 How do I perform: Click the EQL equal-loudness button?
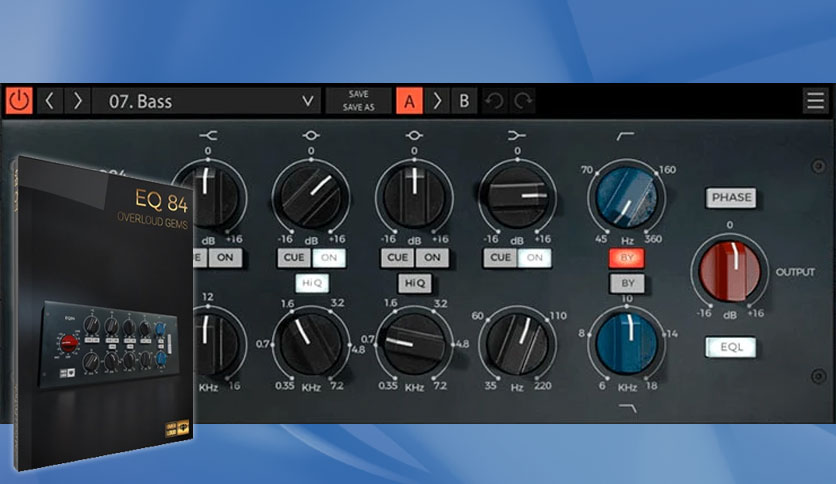[731, 347]
